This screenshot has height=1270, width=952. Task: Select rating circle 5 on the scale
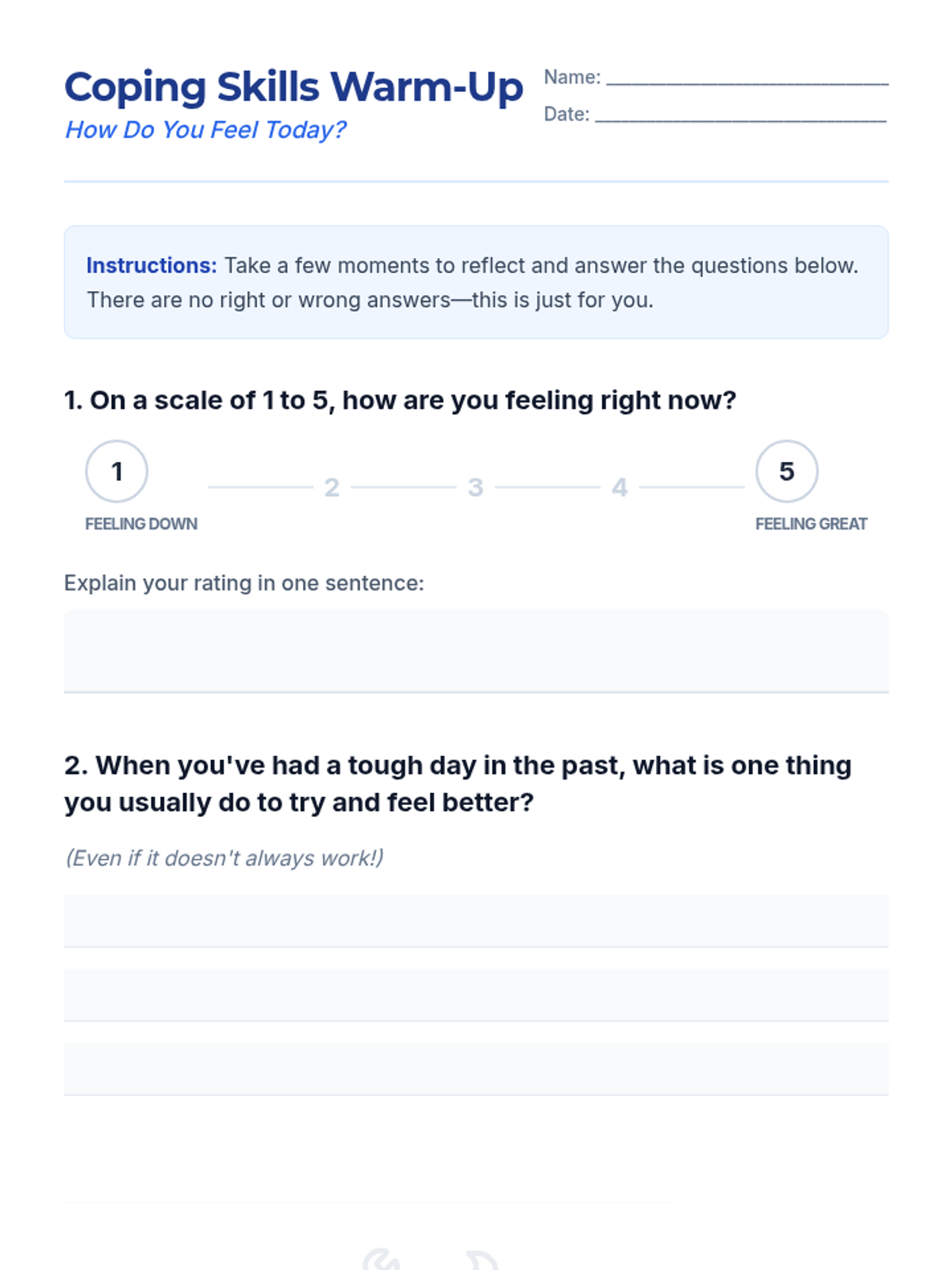tap(786, 471)
